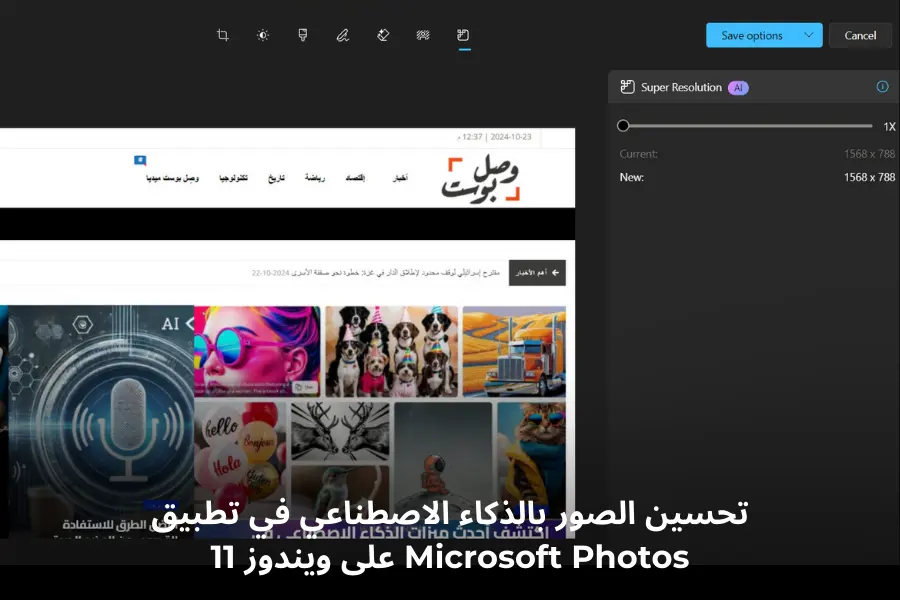Click the woman with sunglasses thumbnail
This screenshot has width=900, height=600.
(257, 351)
